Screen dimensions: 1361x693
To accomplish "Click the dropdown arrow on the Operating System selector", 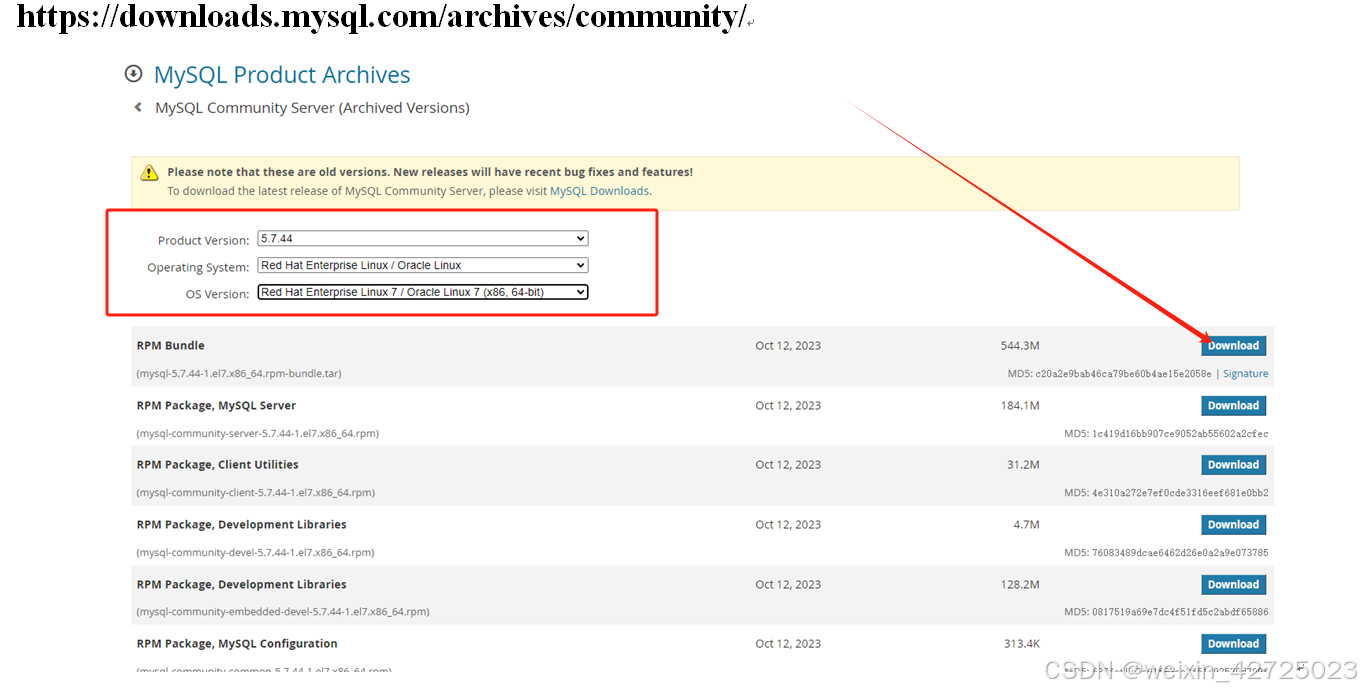I will (x=580, y=264).
